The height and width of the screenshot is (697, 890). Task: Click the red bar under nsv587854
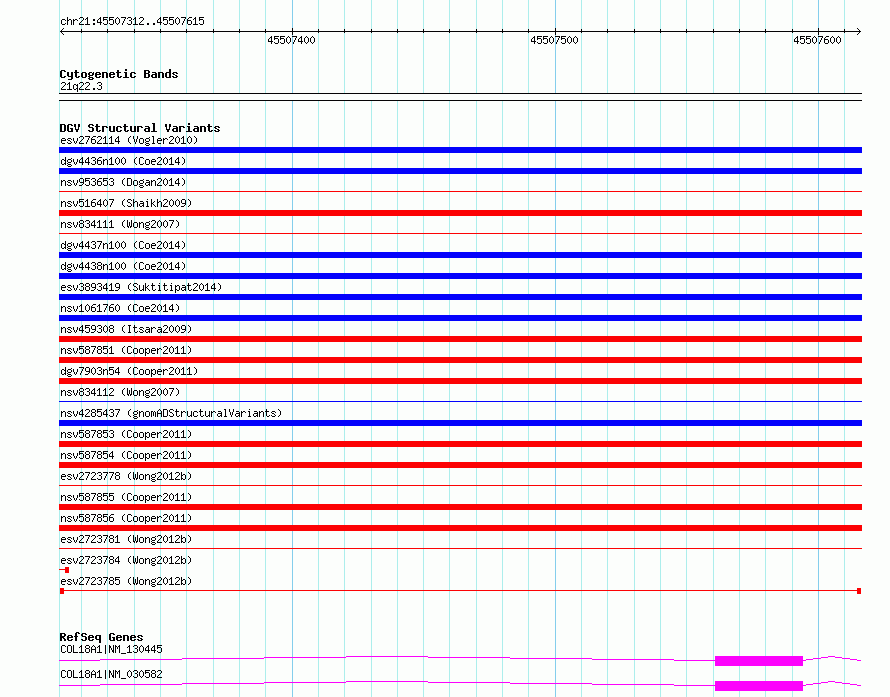[x=460, y=465]
